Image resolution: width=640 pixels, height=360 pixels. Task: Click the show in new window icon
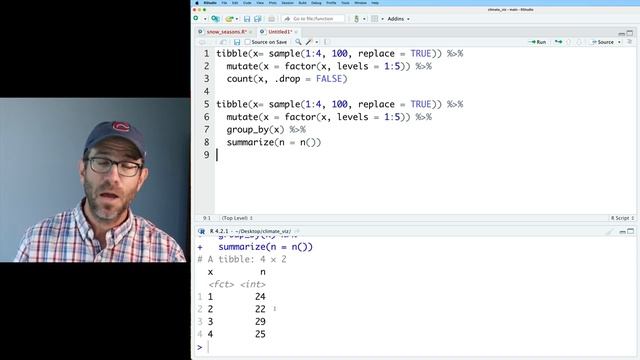coord(223,42)
